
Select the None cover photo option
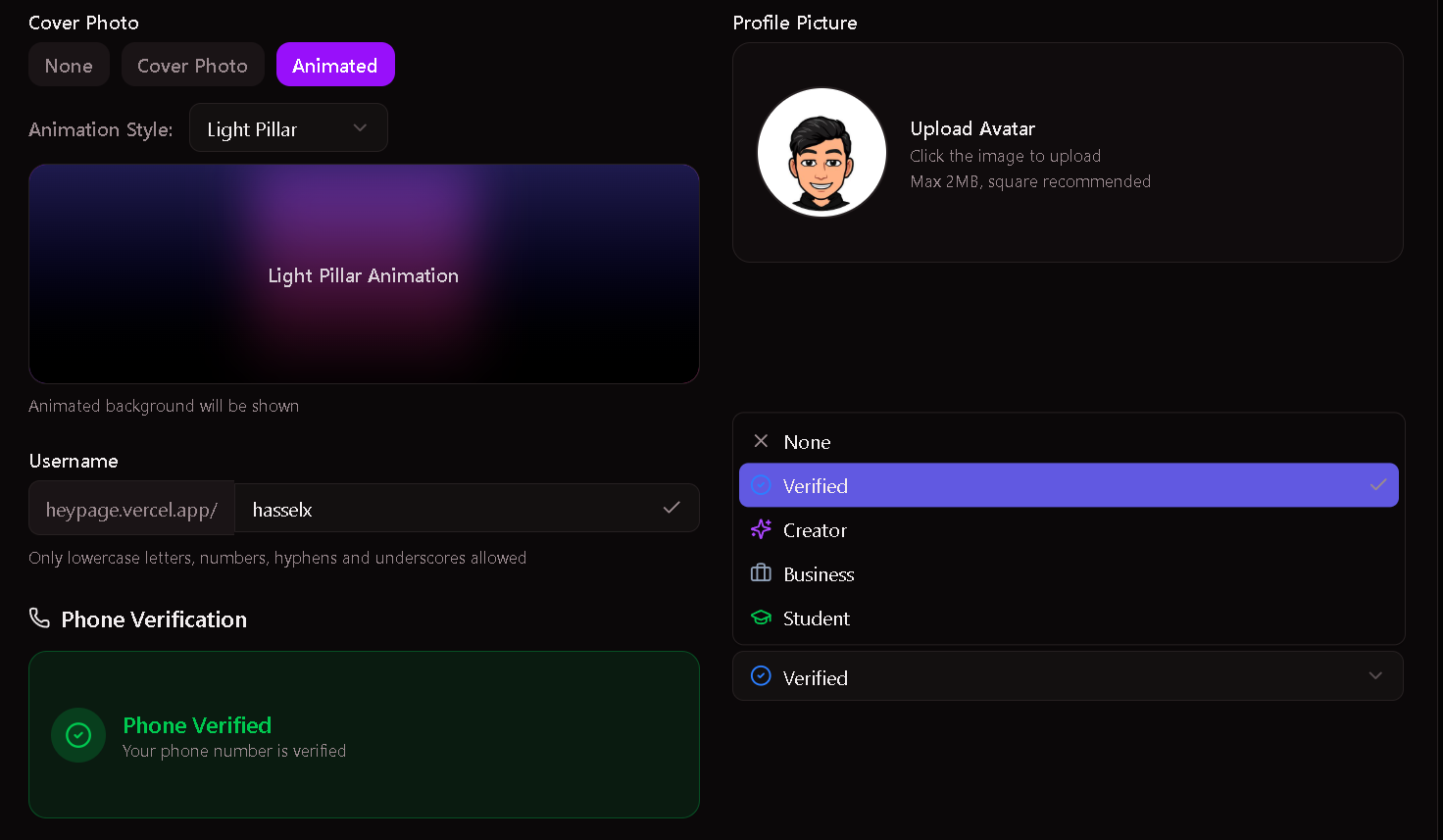[69, 66]
